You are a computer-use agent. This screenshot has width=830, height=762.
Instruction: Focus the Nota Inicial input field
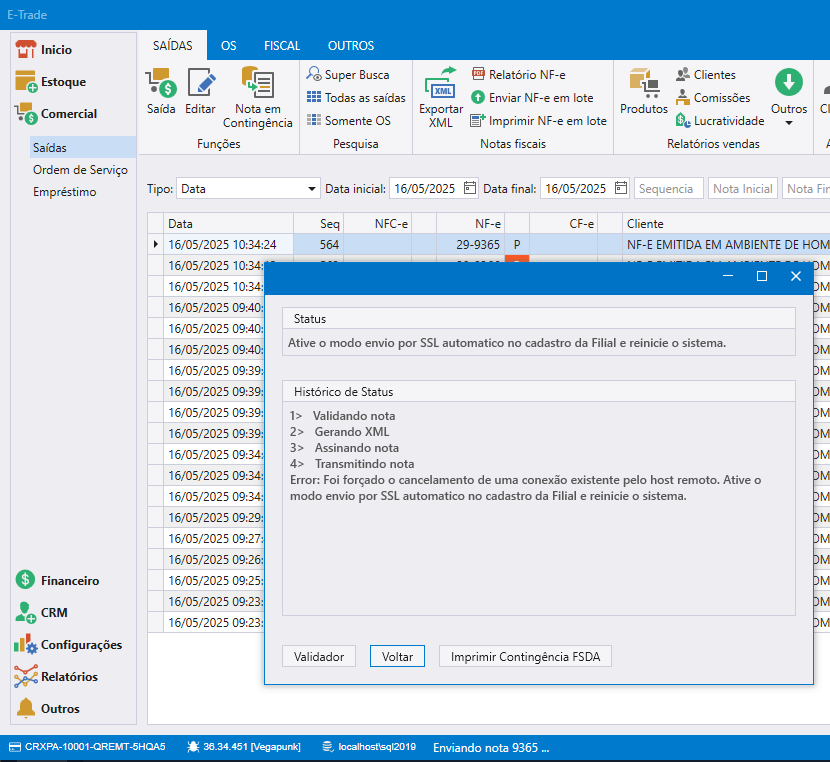pos(743,188)
